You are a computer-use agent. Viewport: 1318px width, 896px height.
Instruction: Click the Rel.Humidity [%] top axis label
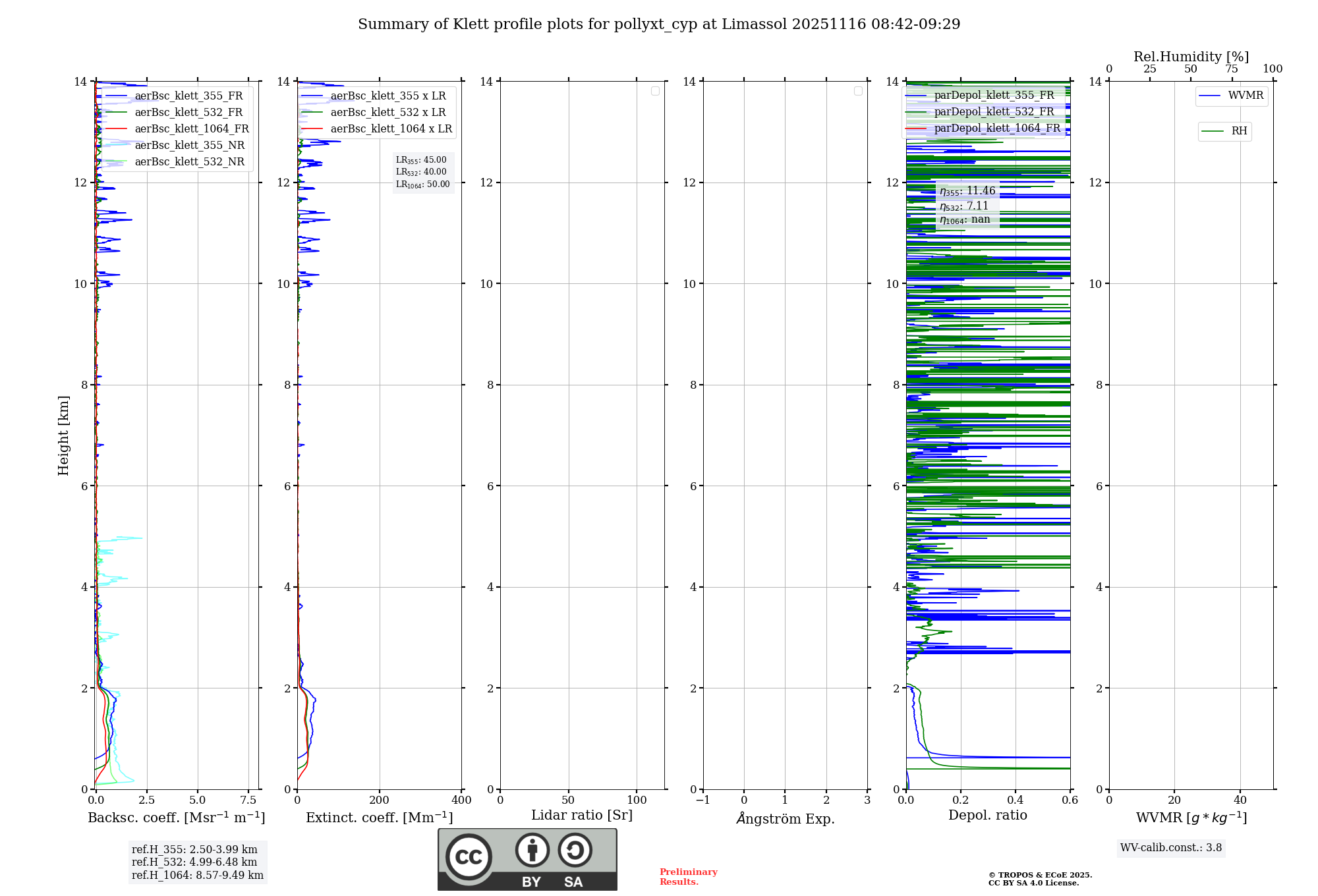pos(1191,57)
